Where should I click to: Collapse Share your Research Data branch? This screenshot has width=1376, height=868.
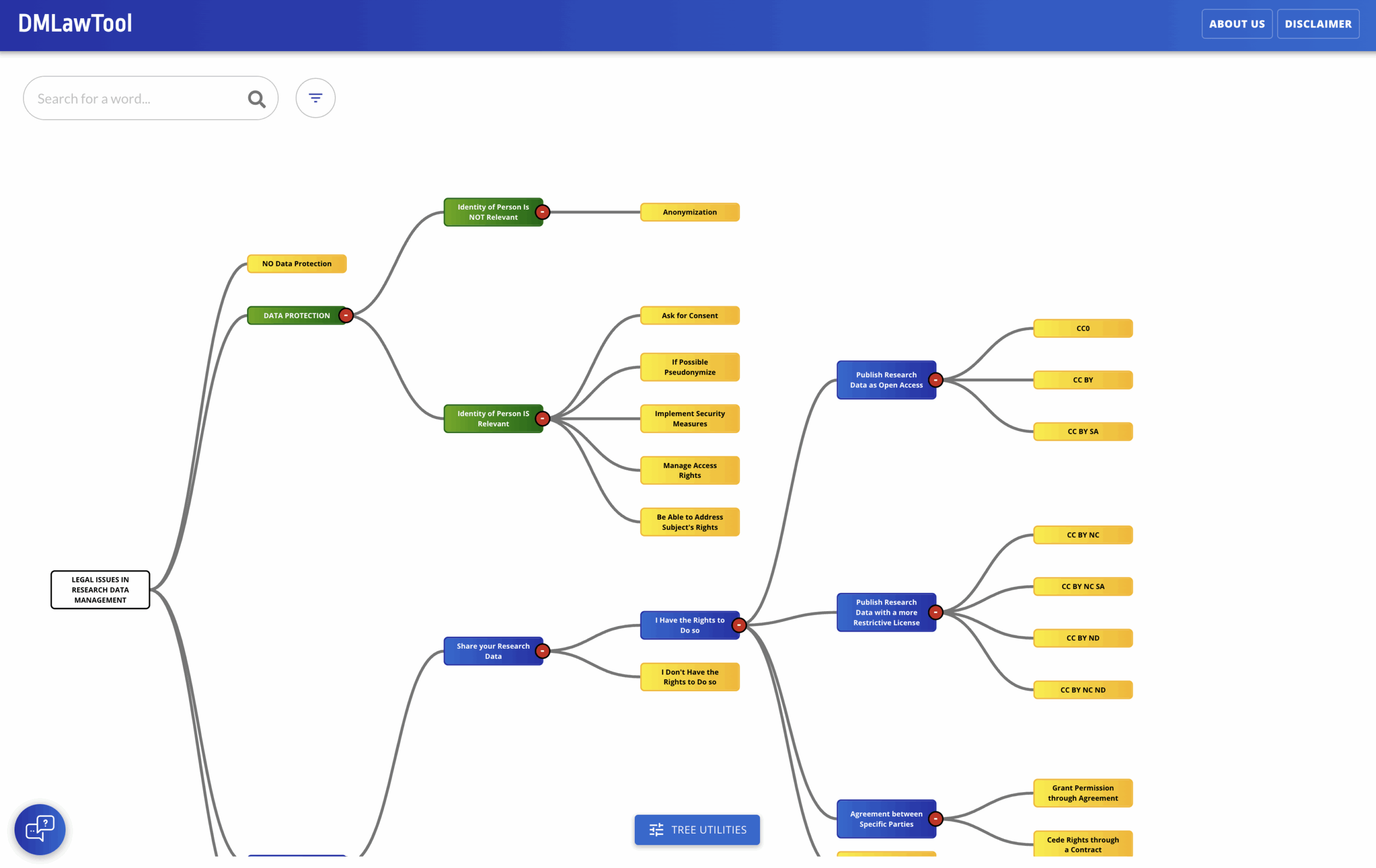tap(542, 651)
